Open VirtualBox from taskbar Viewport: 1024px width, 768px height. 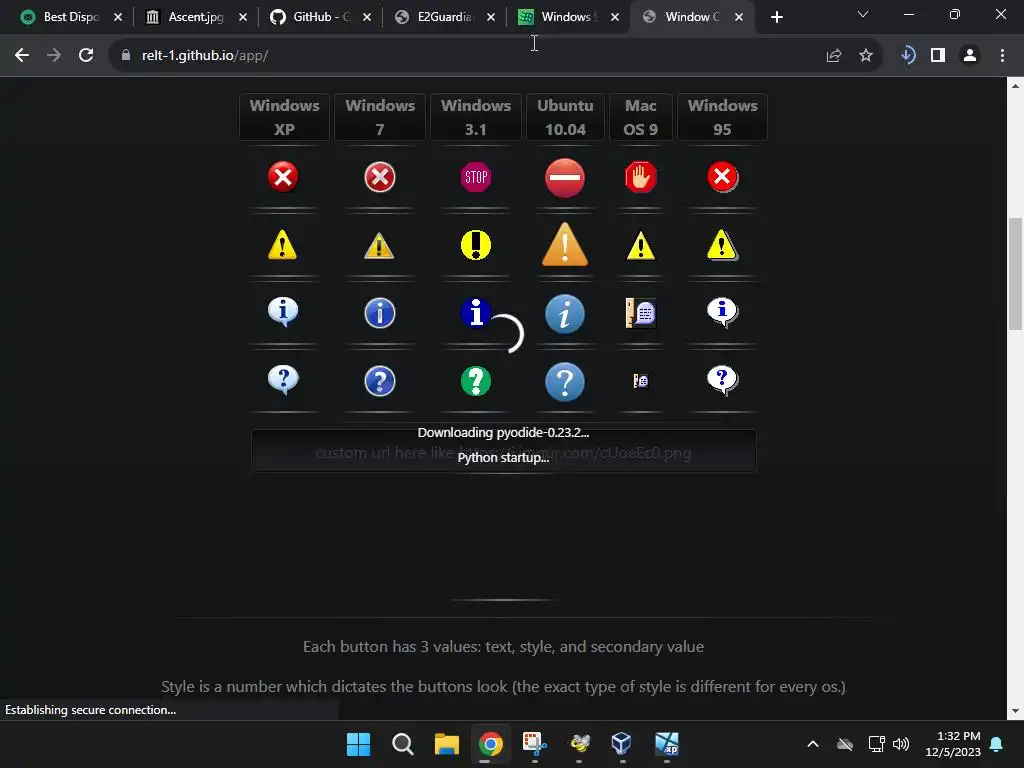coord(622,744)
